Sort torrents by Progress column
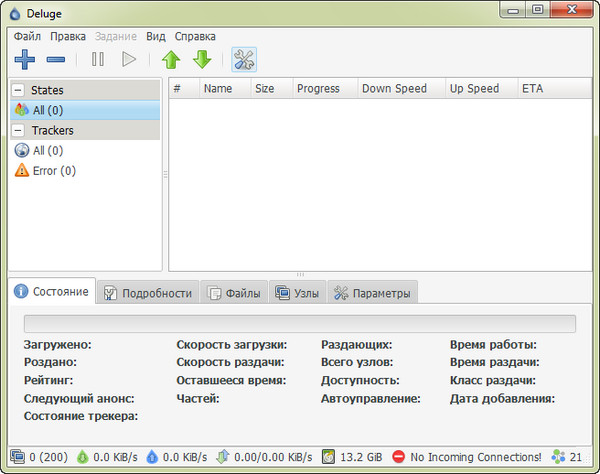 point(318,88)
